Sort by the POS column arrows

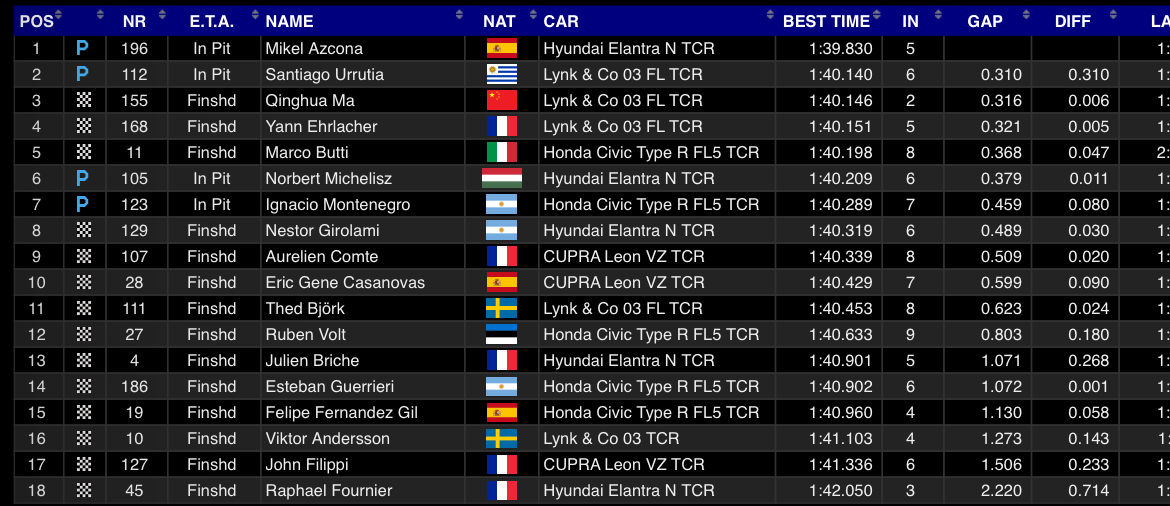click(58, 15)
